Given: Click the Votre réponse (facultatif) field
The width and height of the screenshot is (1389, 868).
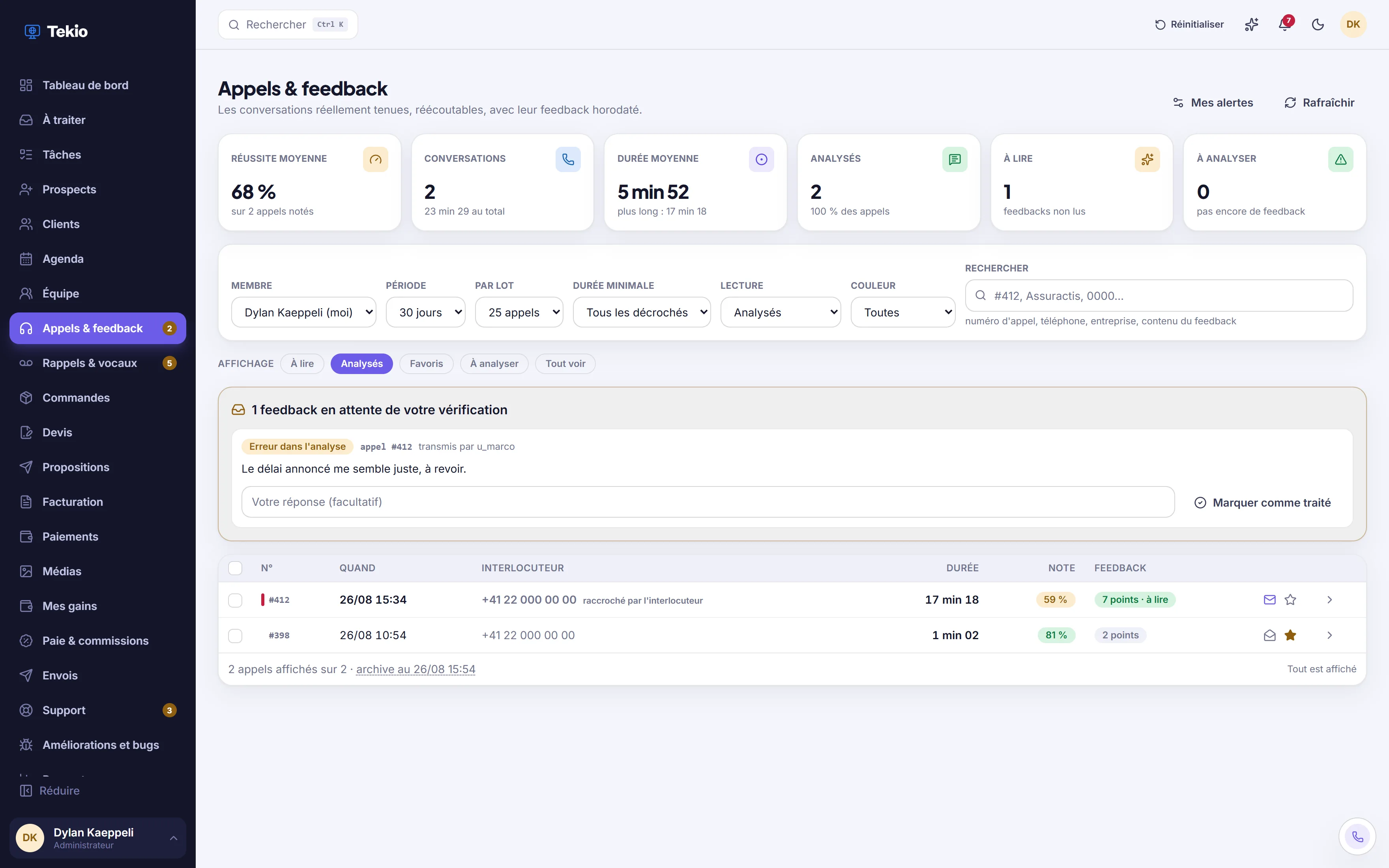Looking at the screenshot, I should (x=708, y=502).
